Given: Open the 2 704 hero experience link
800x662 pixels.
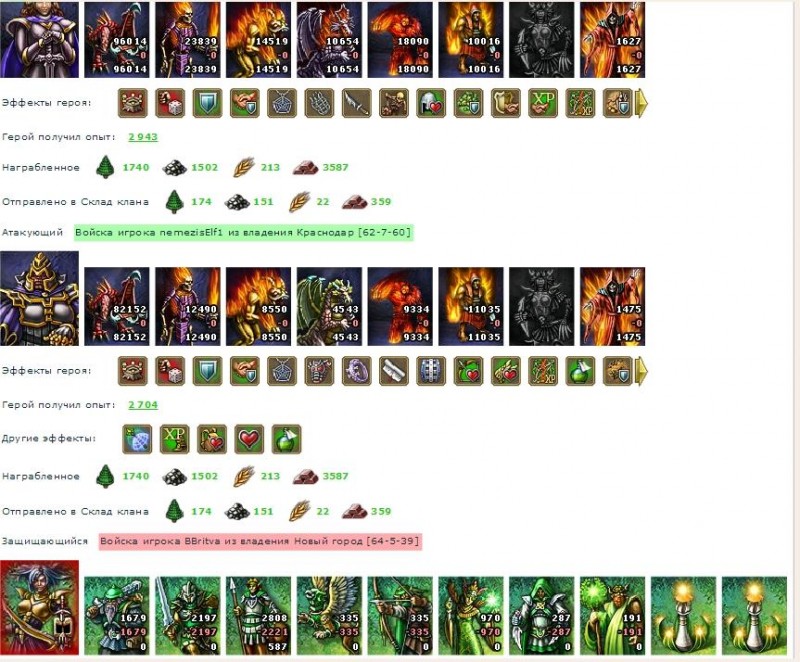Looking at the screenshot, I should [x=143, y=404].
